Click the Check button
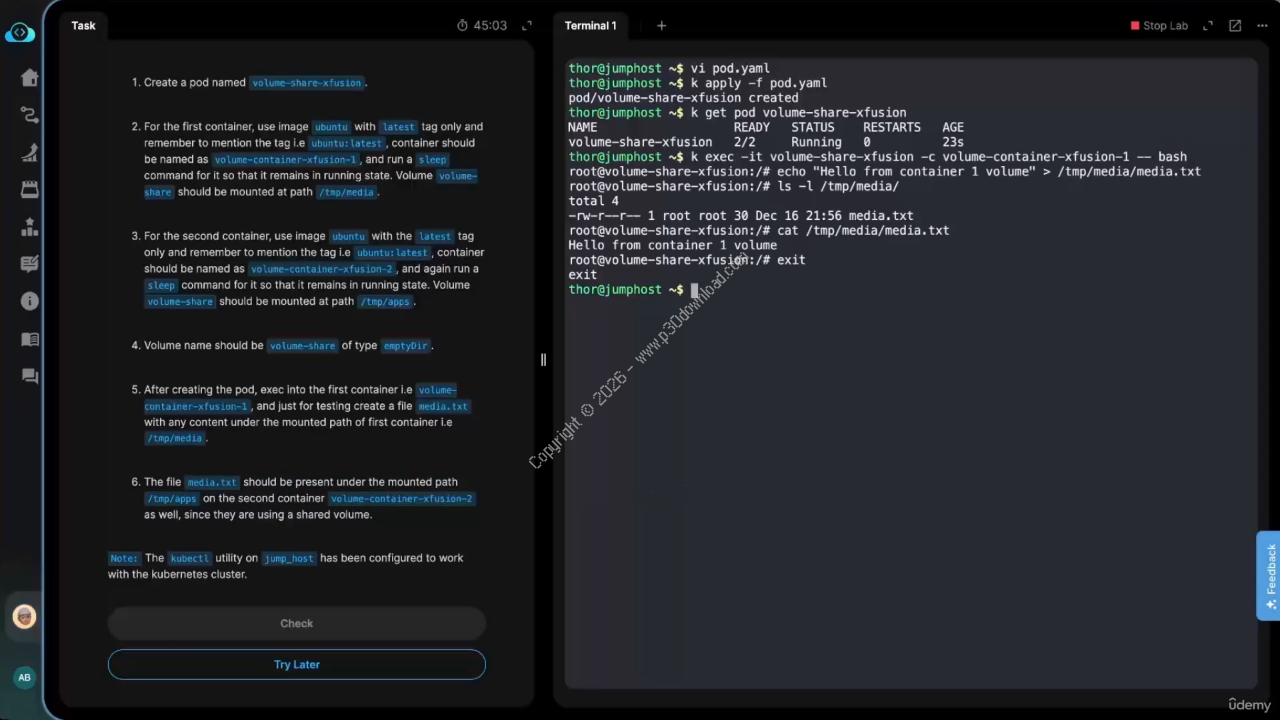The height and width of the screenshot is (720, 1280). pyautogui.click(x=297, y=623)
